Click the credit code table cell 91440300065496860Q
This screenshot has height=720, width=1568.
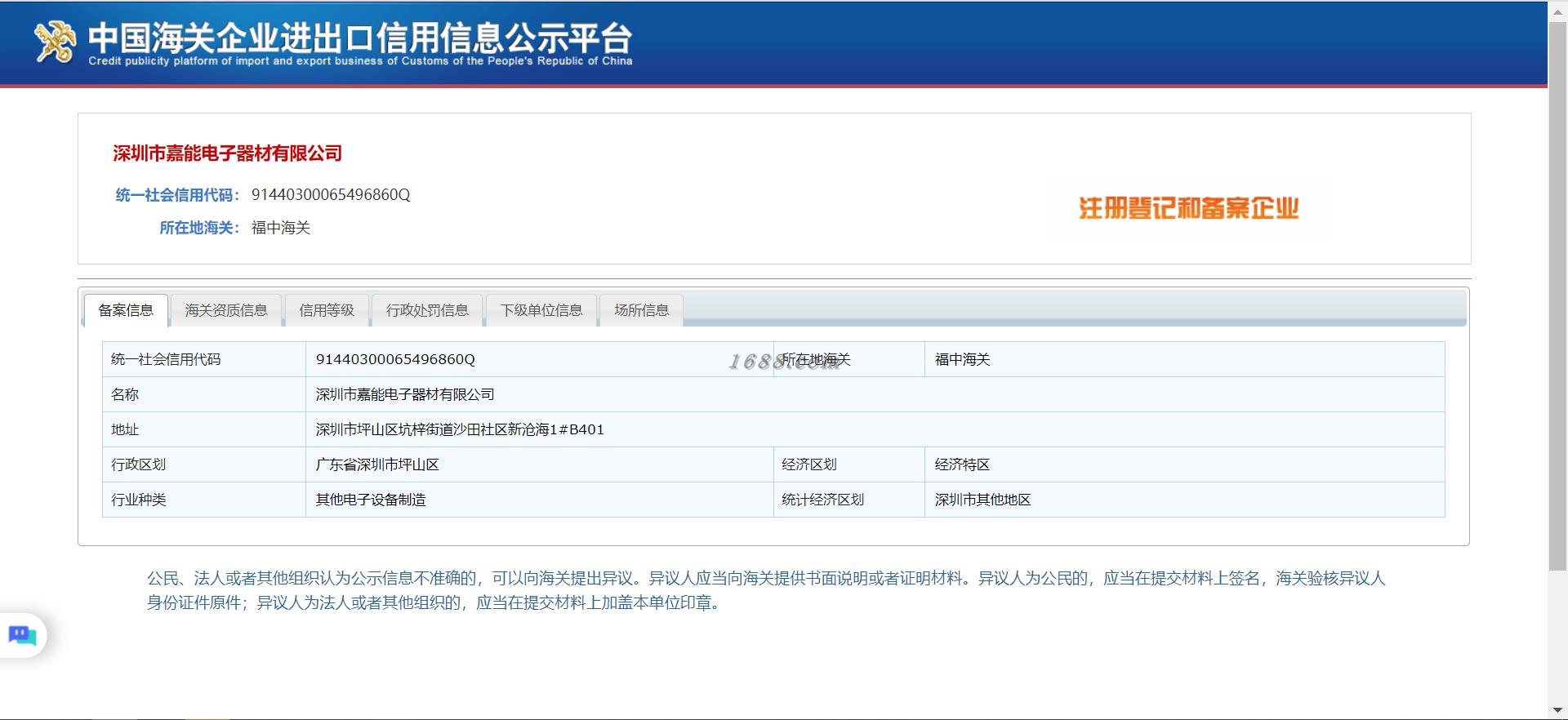[540, 359]
